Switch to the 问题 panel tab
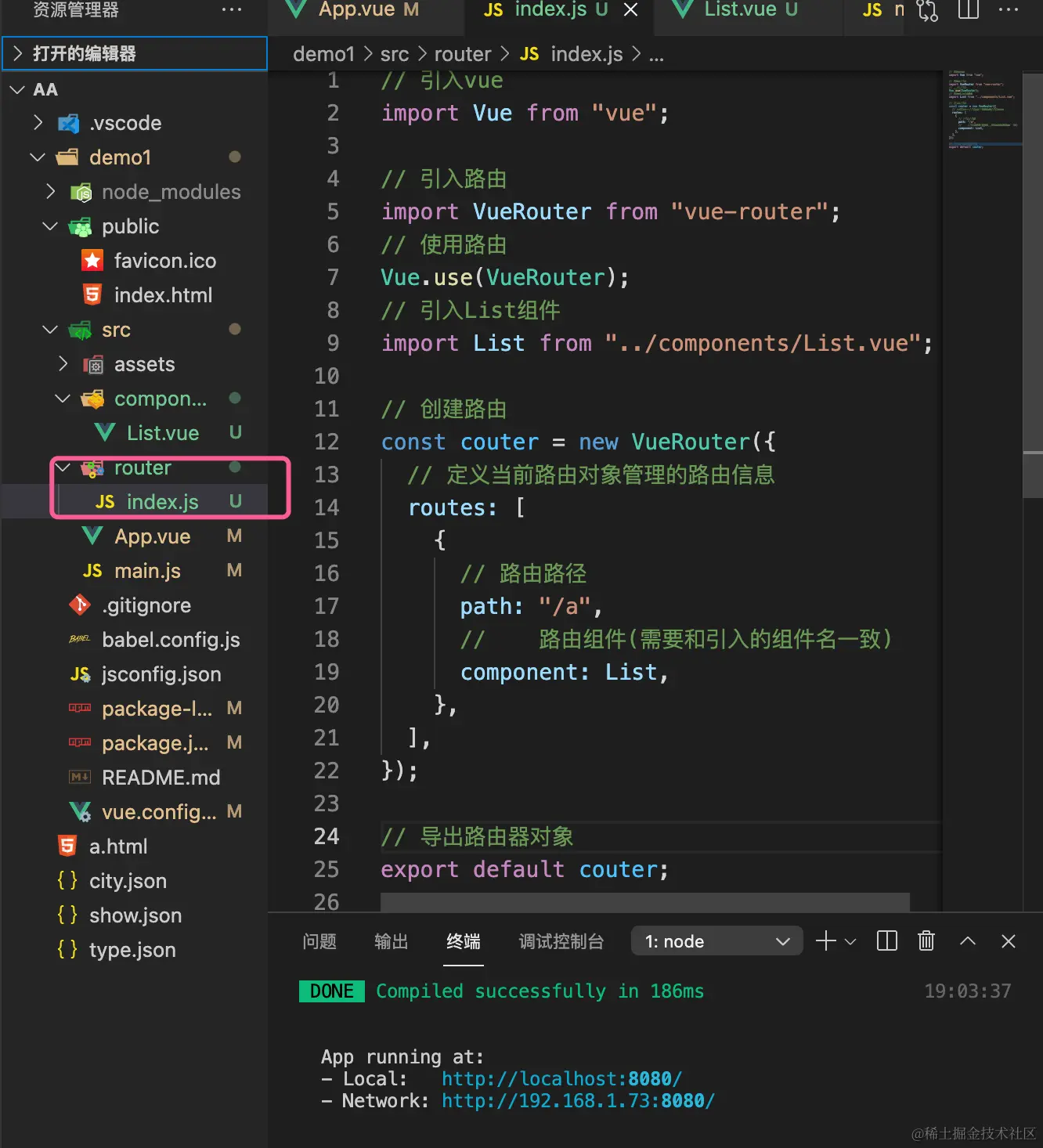The width and height of the screenshot is (1043, 1148). (x=319, y=941)
